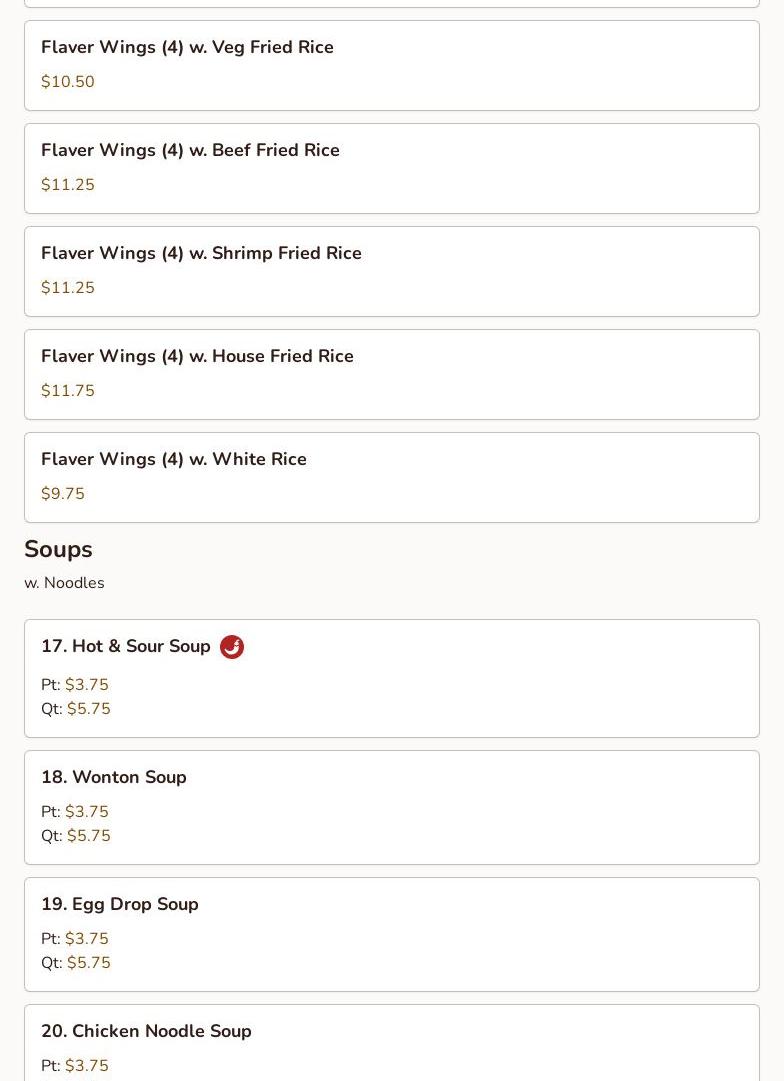Click the $11.75 House Fried Rice wings price
The width and height of the screenshot is (784, 1081).
point(68,391)
